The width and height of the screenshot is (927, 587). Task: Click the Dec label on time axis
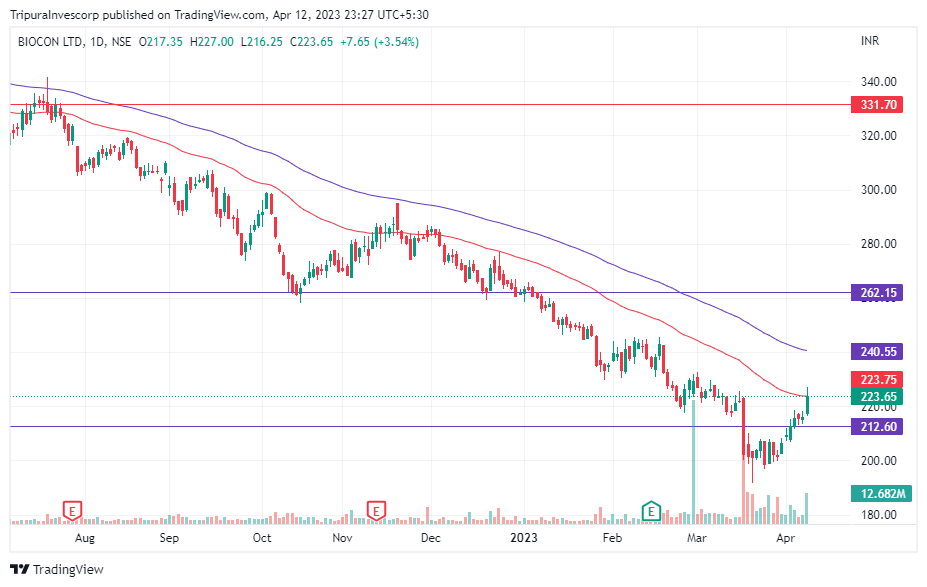(x=430, y=538)
